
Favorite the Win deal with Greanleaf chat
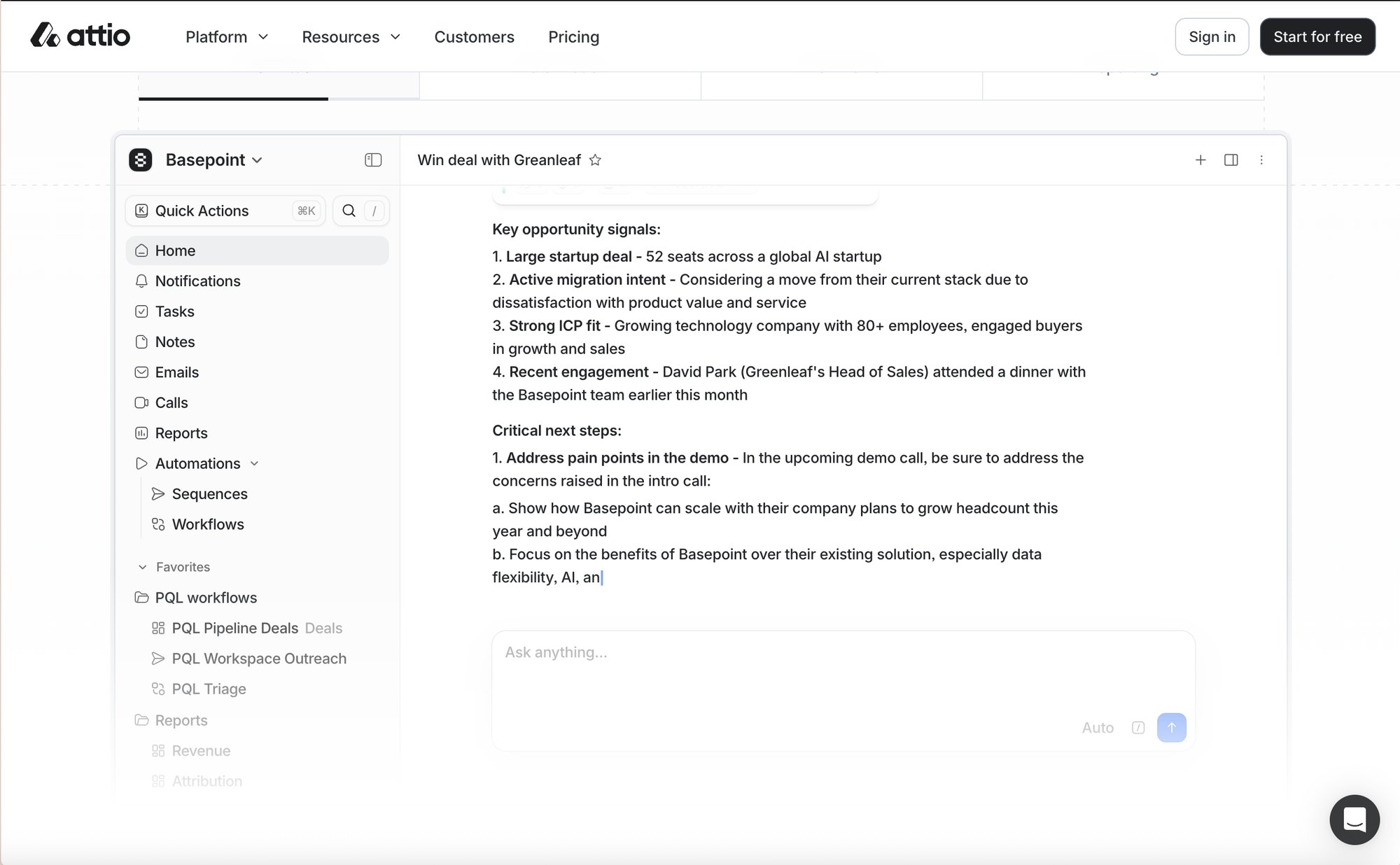(x=595, y=160)
